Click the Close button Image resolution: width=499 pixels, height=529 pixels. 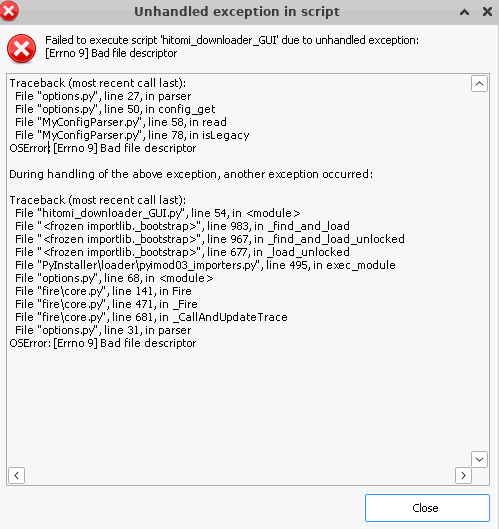(x=427, y=508)
